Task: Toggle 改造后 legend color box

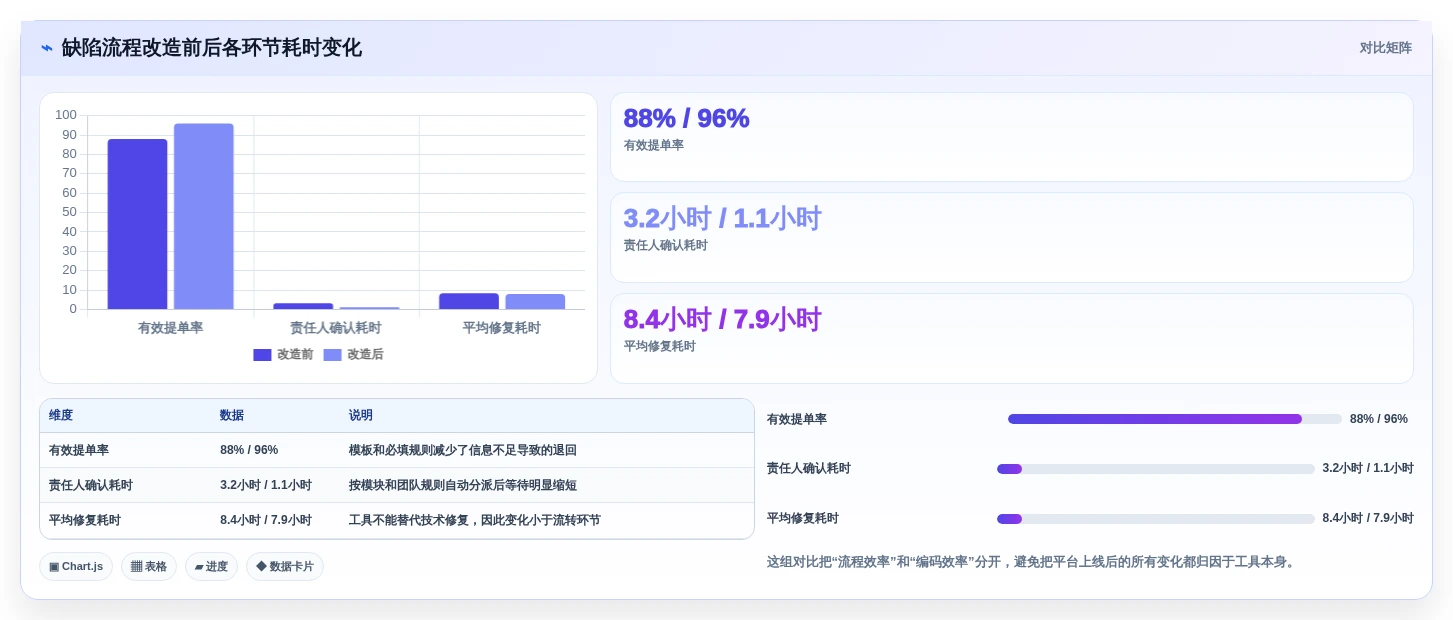Action: pyautogui.click(x=333, y=355)
